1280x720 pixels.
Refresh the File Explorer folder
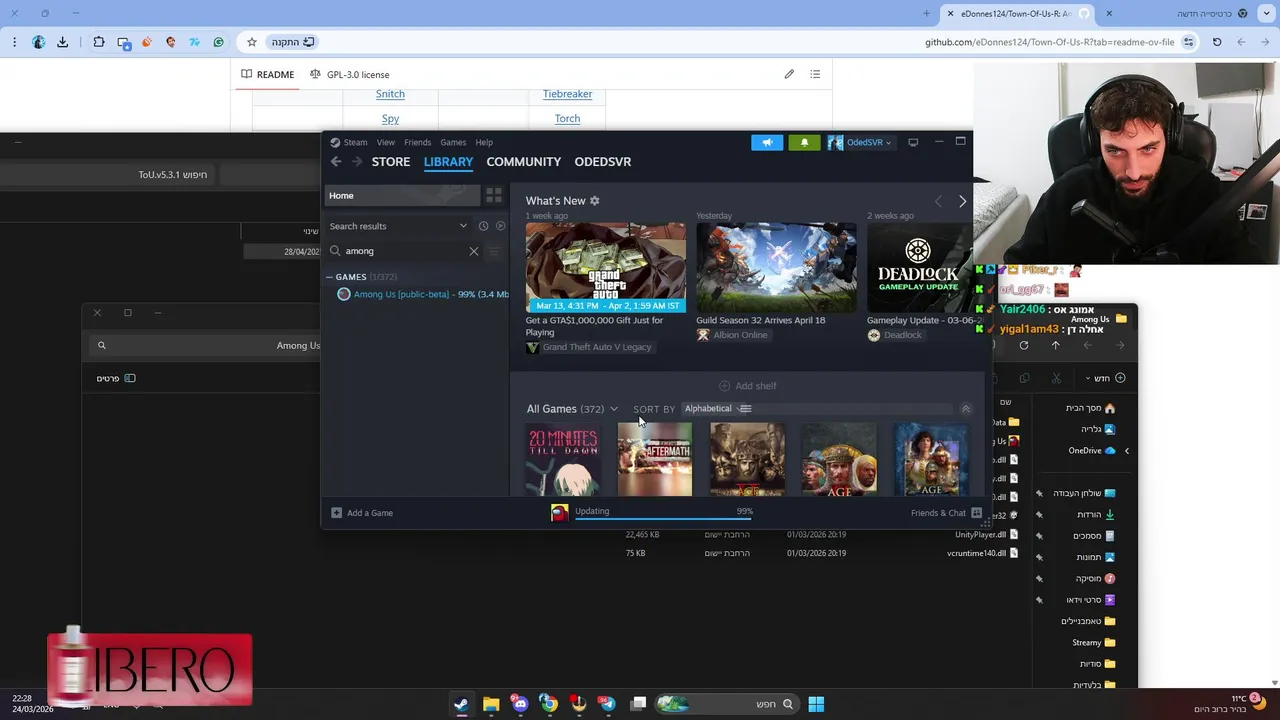click(1023, 345)
